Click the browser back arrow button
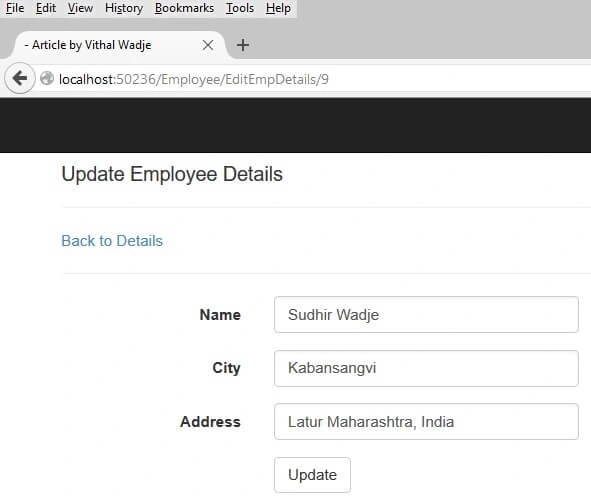The height and width of the screenshot is (501, 591). pyautogui.click(x=20, y=78)
